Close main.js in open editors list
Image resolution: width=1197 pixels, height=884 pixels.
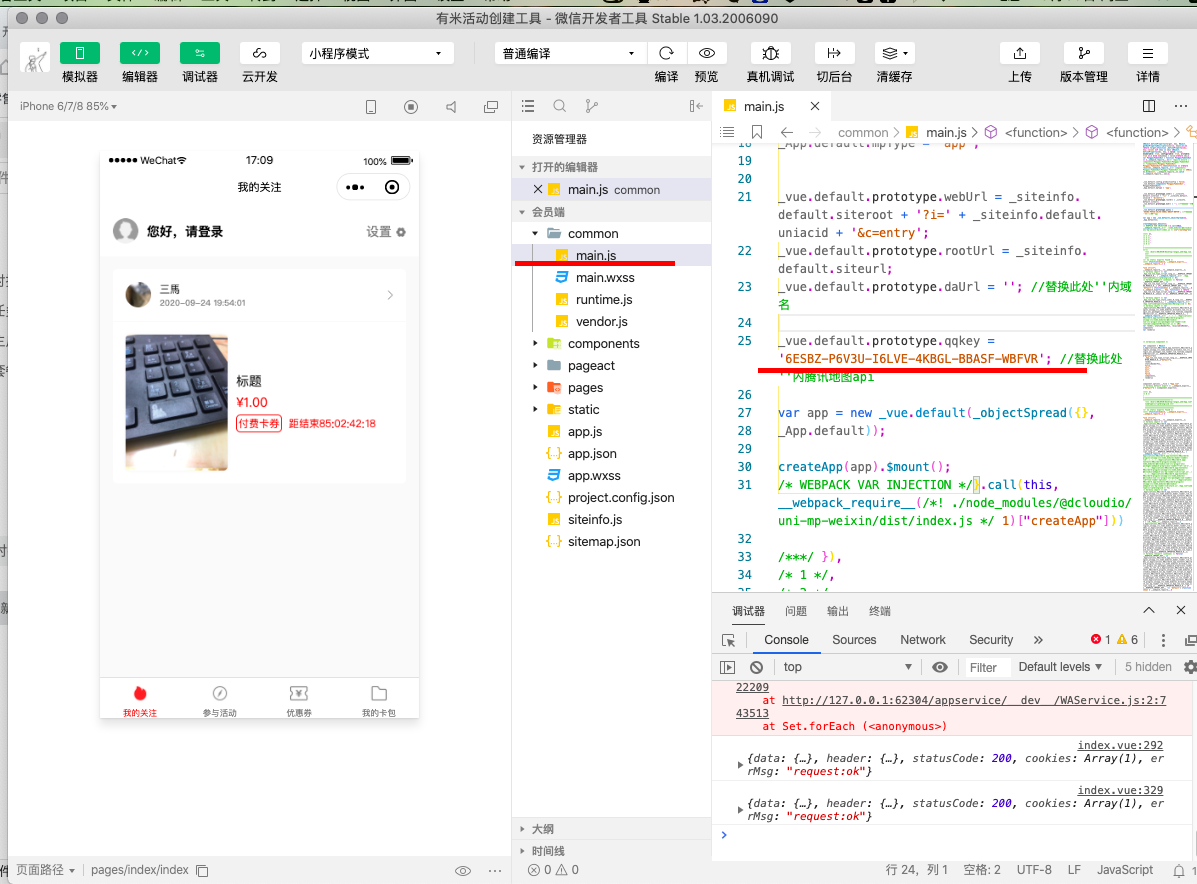tap(537, 189)
